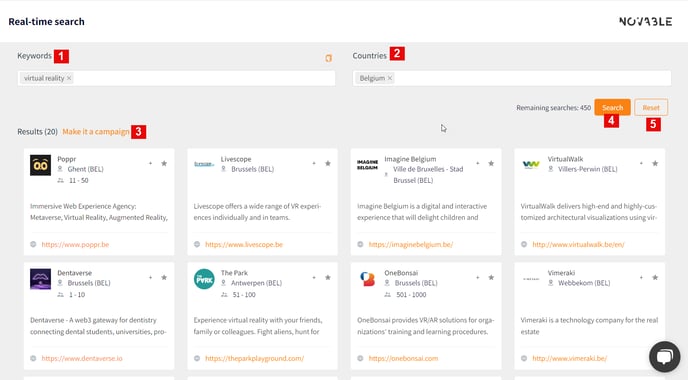Click The Park teal round logo
The image size is (688, 380).
[204, 279]
